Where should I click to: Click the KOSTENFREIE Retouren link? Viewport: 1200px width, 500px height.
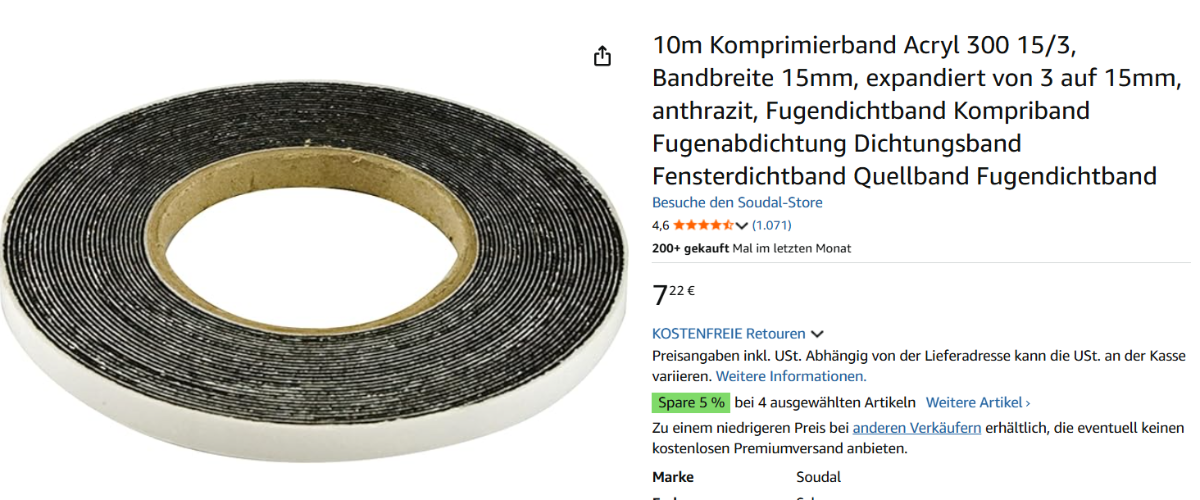point(728,334)
